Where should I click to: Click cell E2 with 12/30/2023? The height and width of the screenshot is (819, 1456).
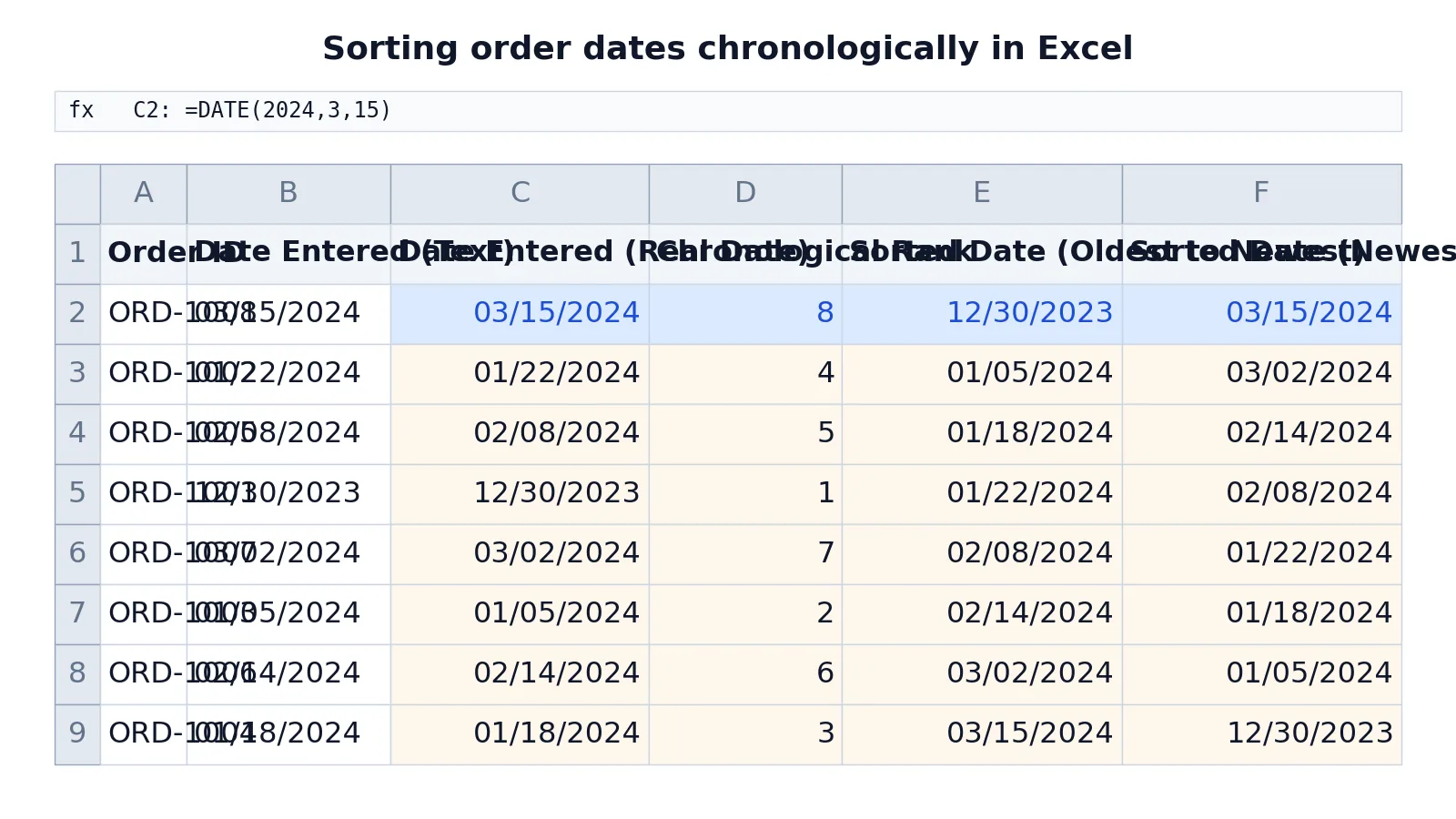click(982, 314)
